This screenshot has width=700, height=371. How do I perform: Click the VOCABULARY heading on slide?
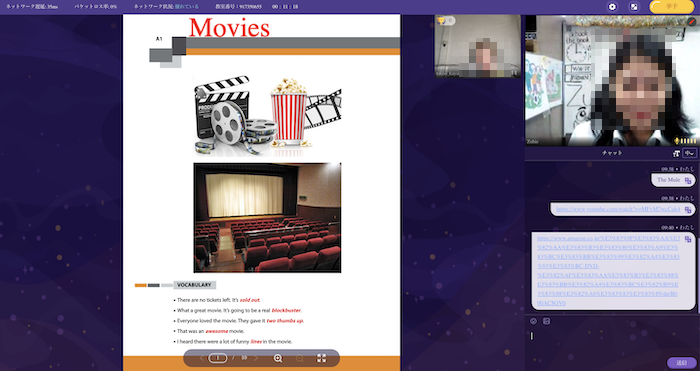pyautogui.click(x=194, y=285)
